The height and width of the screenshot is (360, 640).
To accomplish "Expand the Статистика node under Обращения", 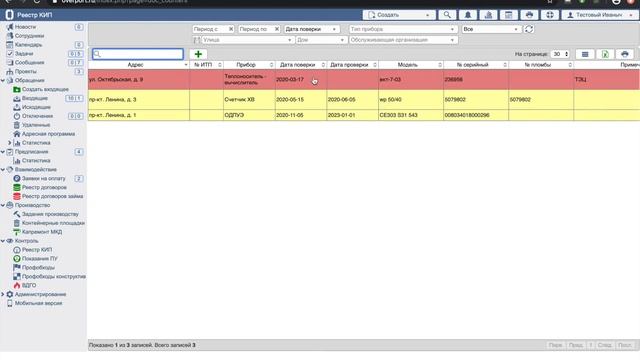I will click(x=10, y=143).
